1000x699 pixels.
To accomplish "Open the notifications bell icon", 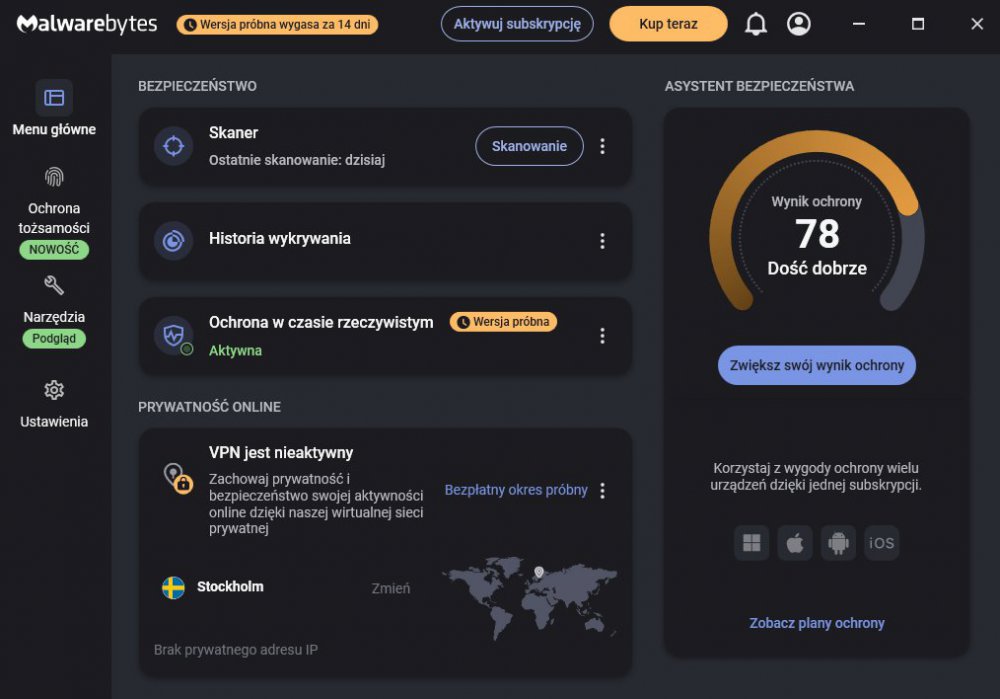I will coord(756,24).
